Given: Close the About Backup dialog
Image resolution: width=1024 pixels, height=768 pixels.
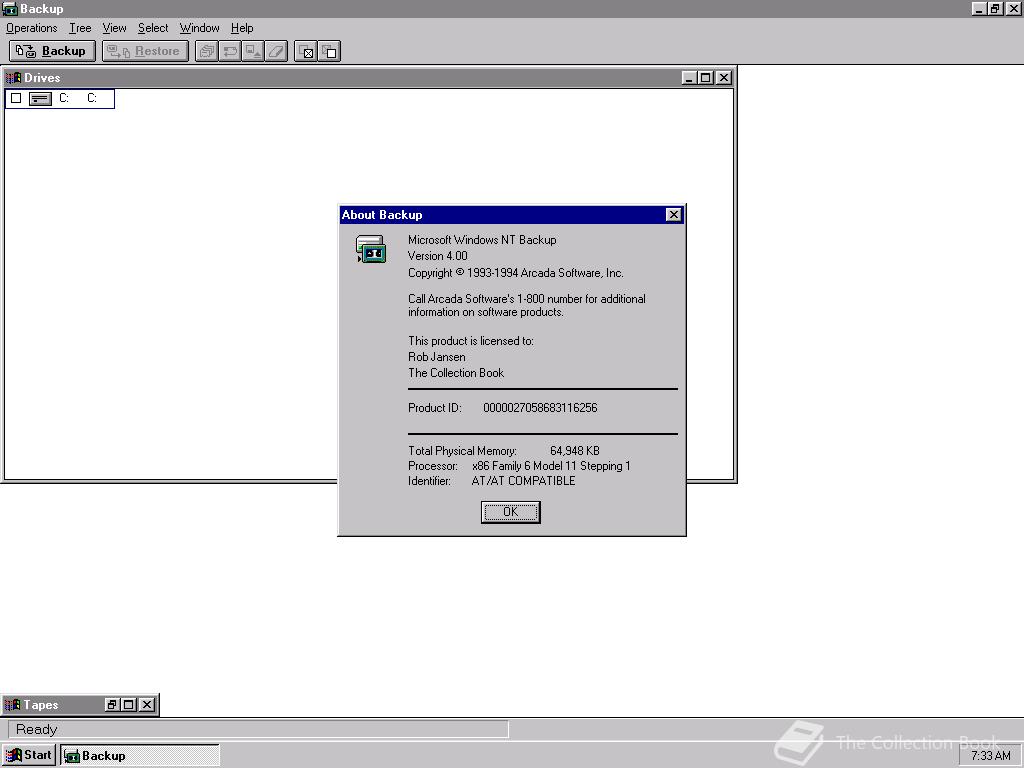Looking at the screenshot, I should [x=673, y=215].
